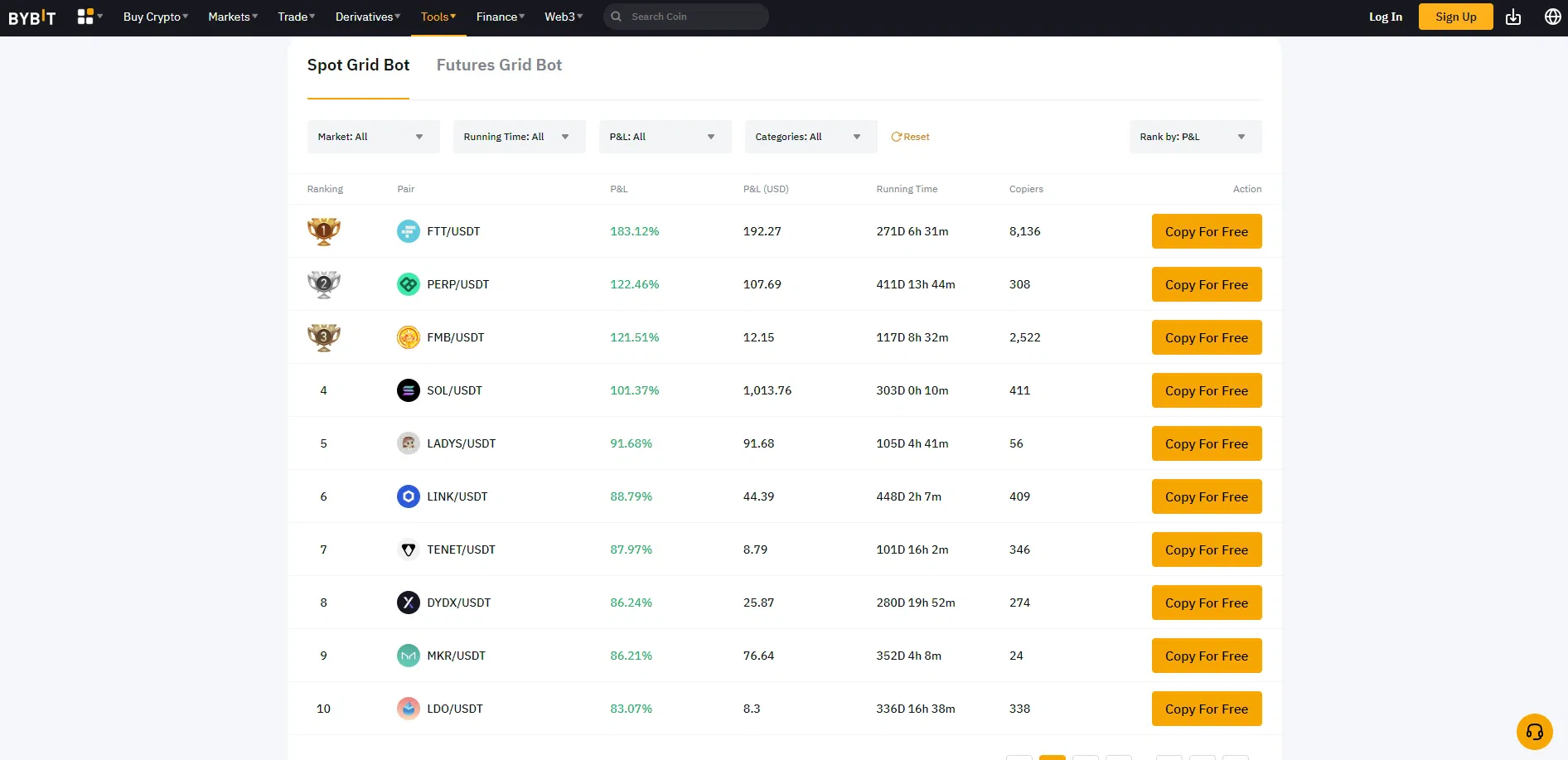The height and width of the screenshot is (760, 1568).
Task: Click the LINK coin icon
Action: (409, 496)
